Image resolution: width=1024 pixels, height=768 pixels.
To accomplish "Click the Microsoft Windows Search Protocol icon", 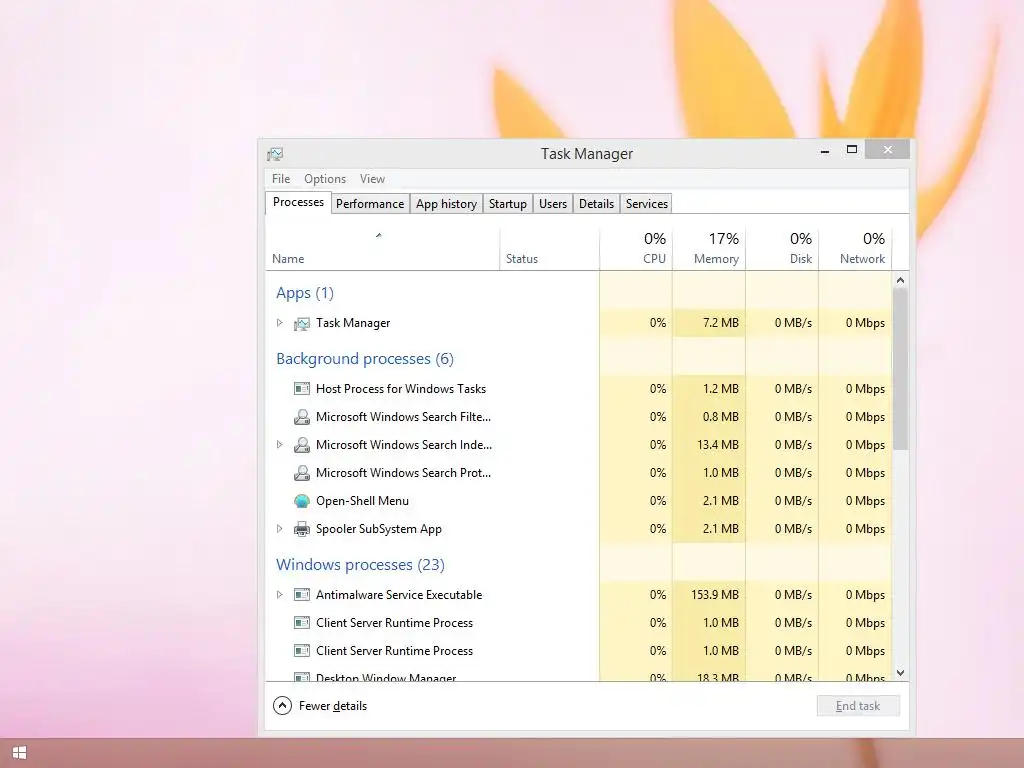I will [x=302, y=473].
